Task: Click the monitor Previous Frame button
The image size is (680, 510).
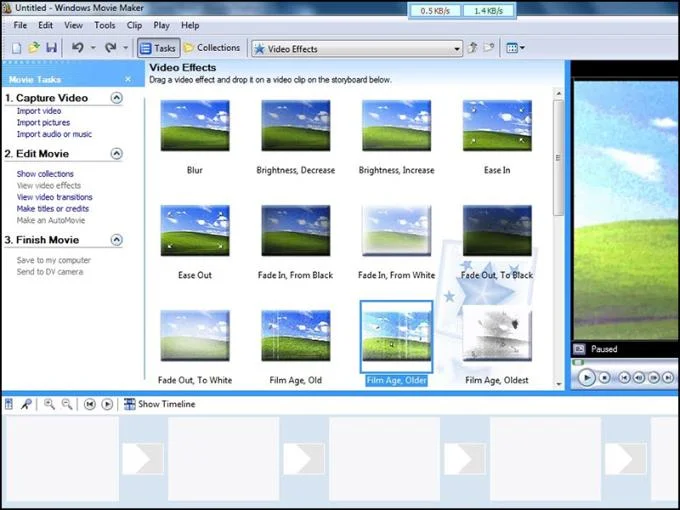Action: coord(639,378)
